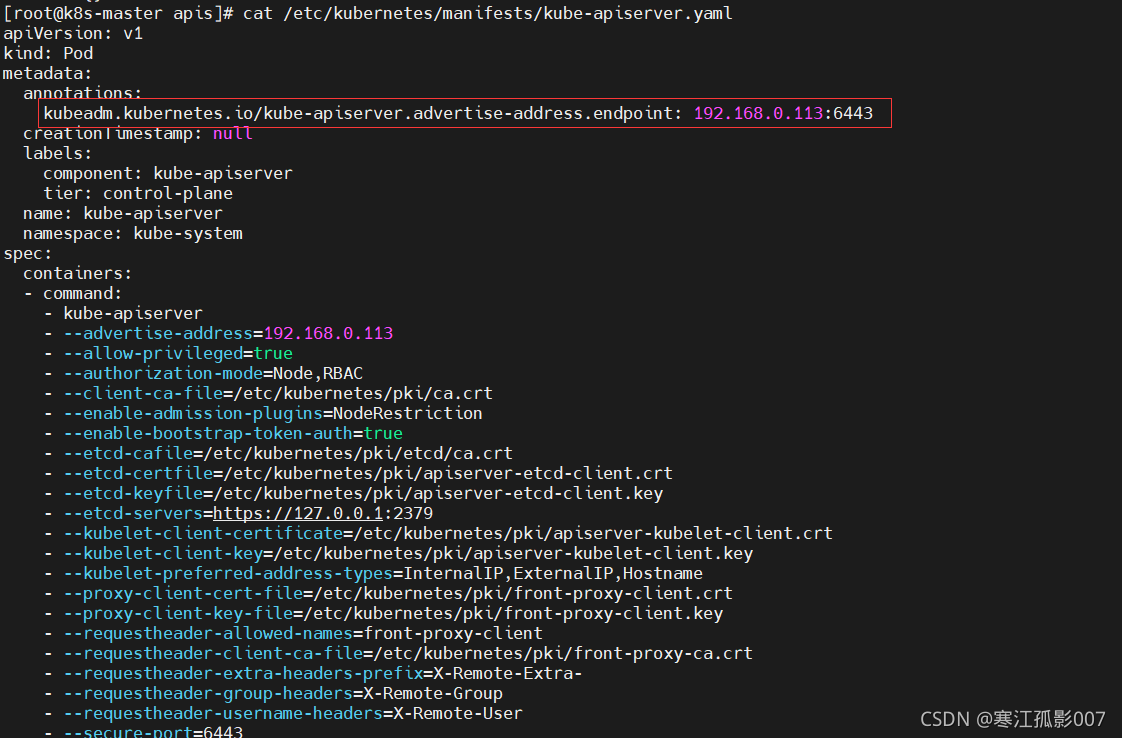This screenshot has height=738, width=1122.
Task: Click the 'spec:' line
Action: point(27,253)
